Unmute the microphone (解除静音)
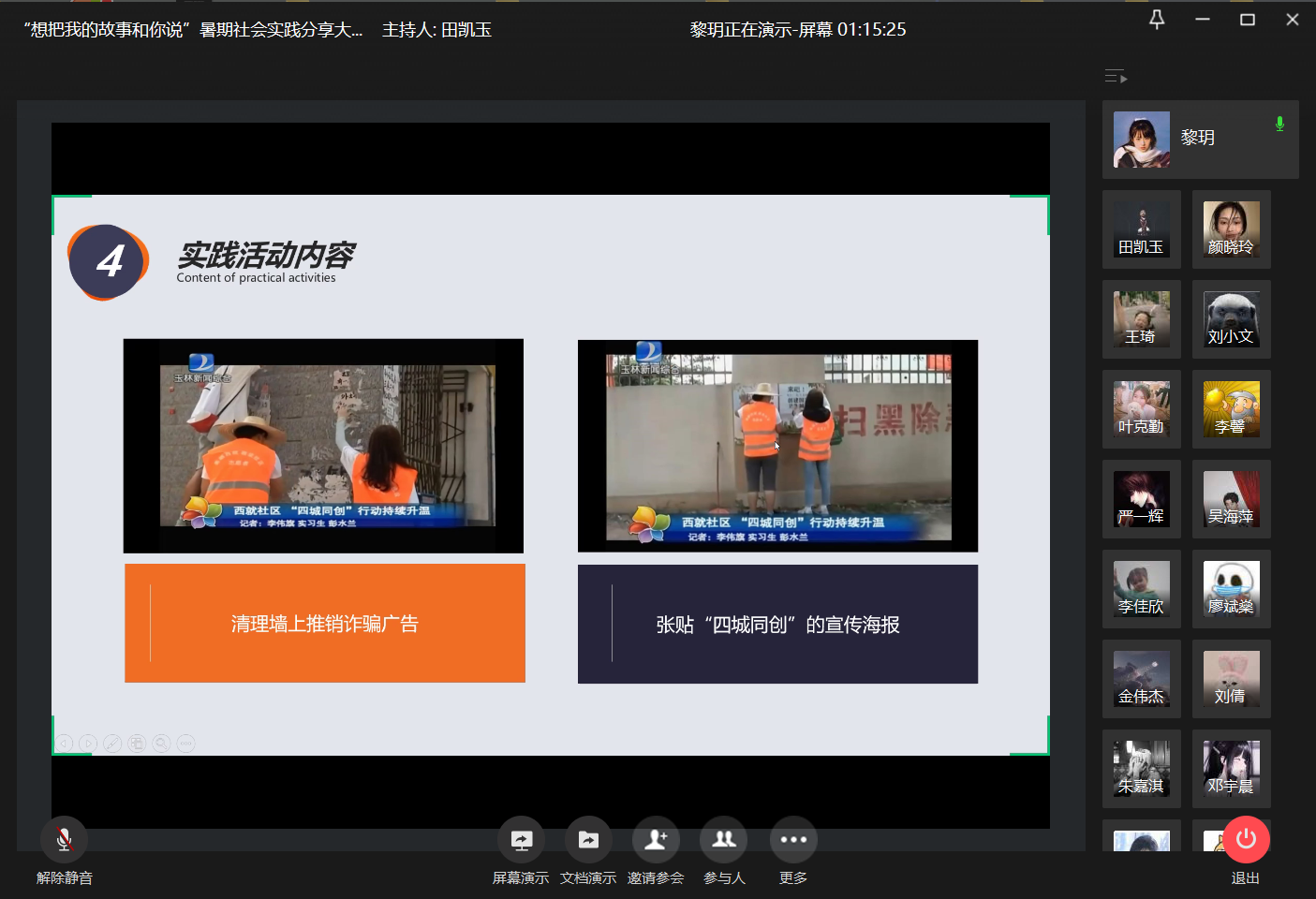 (64, 840)
